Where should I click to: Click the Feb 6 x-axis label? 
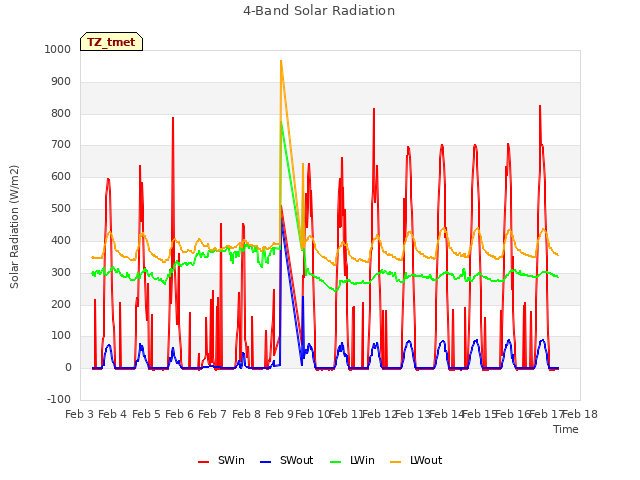tap(179, 414)
